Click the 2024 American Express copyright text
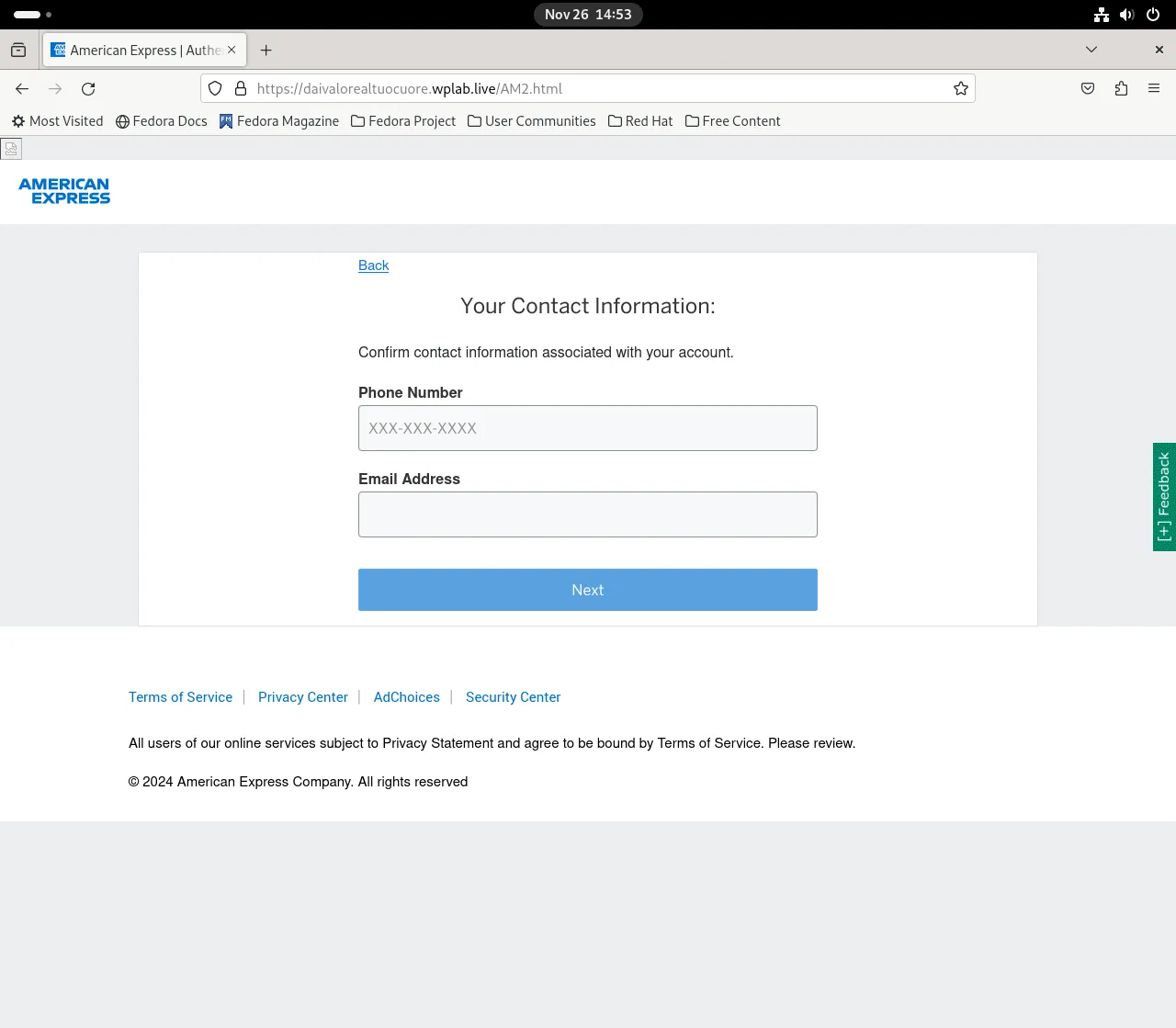1176x1028 pixels. [299, 782]
